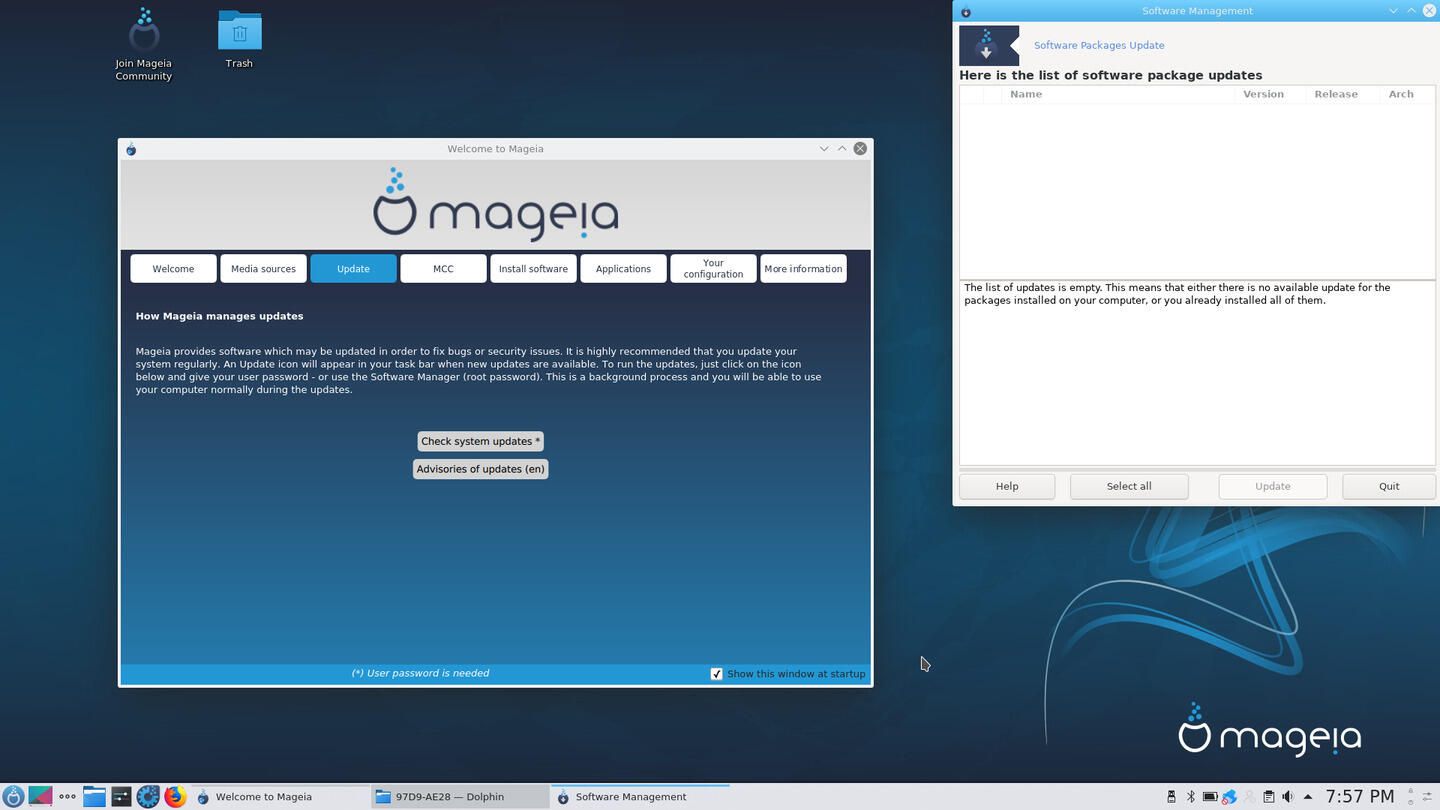Click the removable USB device tray icon

(x=1171, y=797)
